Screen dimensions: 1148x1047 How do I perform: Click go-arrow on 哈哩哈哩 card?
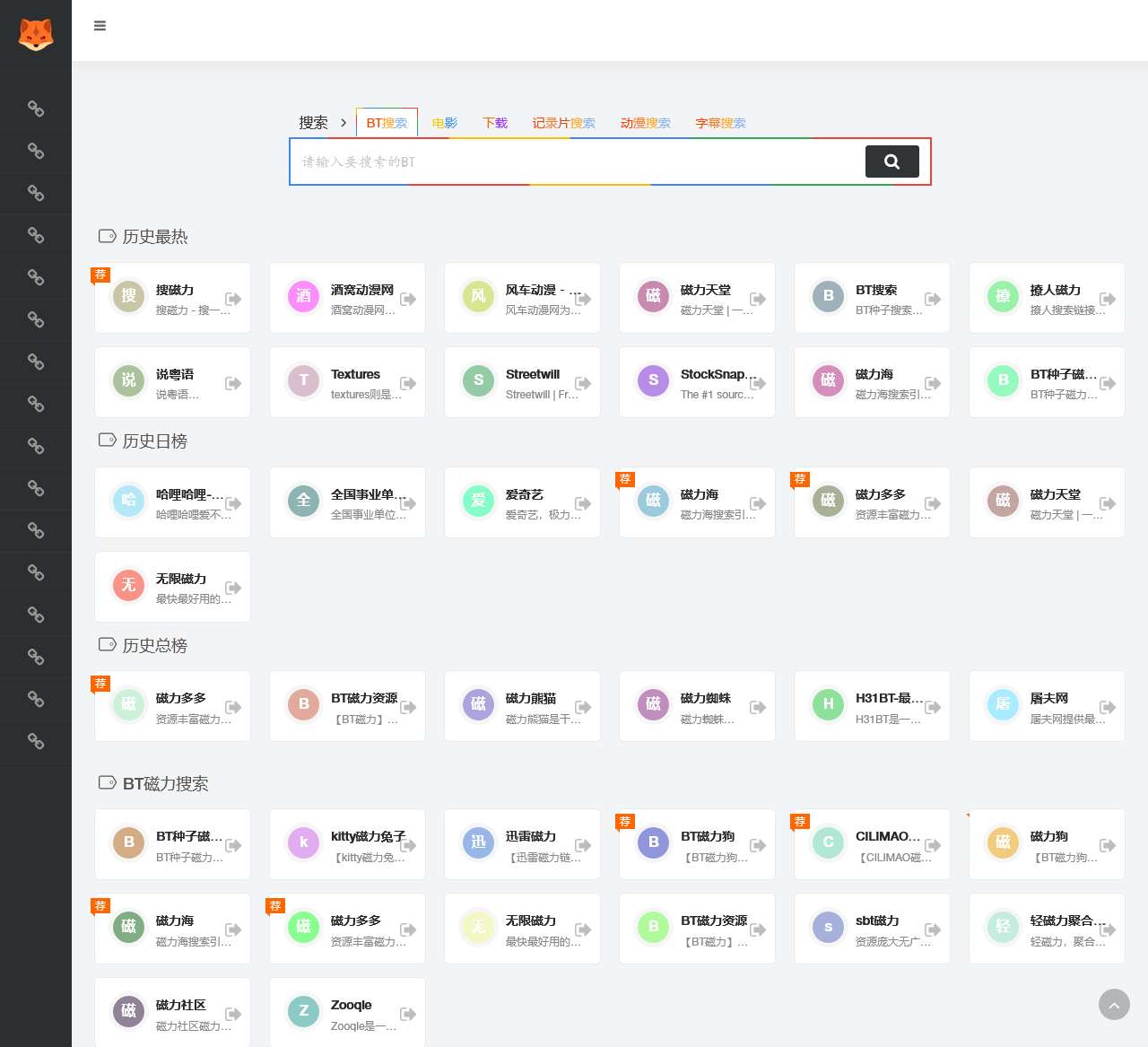[x=233, y=503]
